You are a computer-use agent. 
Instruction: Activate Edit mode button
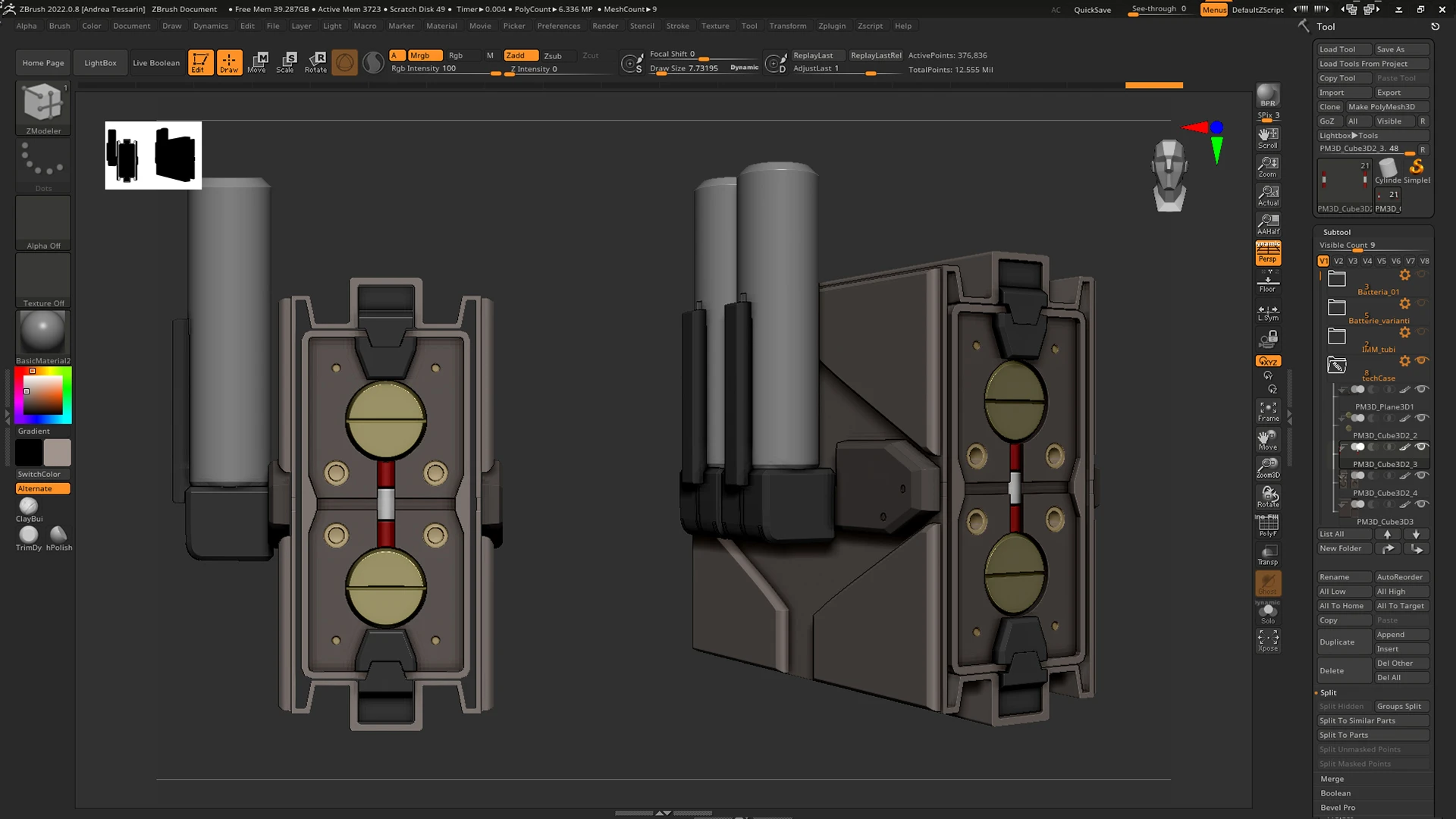(x=200, y=62)
